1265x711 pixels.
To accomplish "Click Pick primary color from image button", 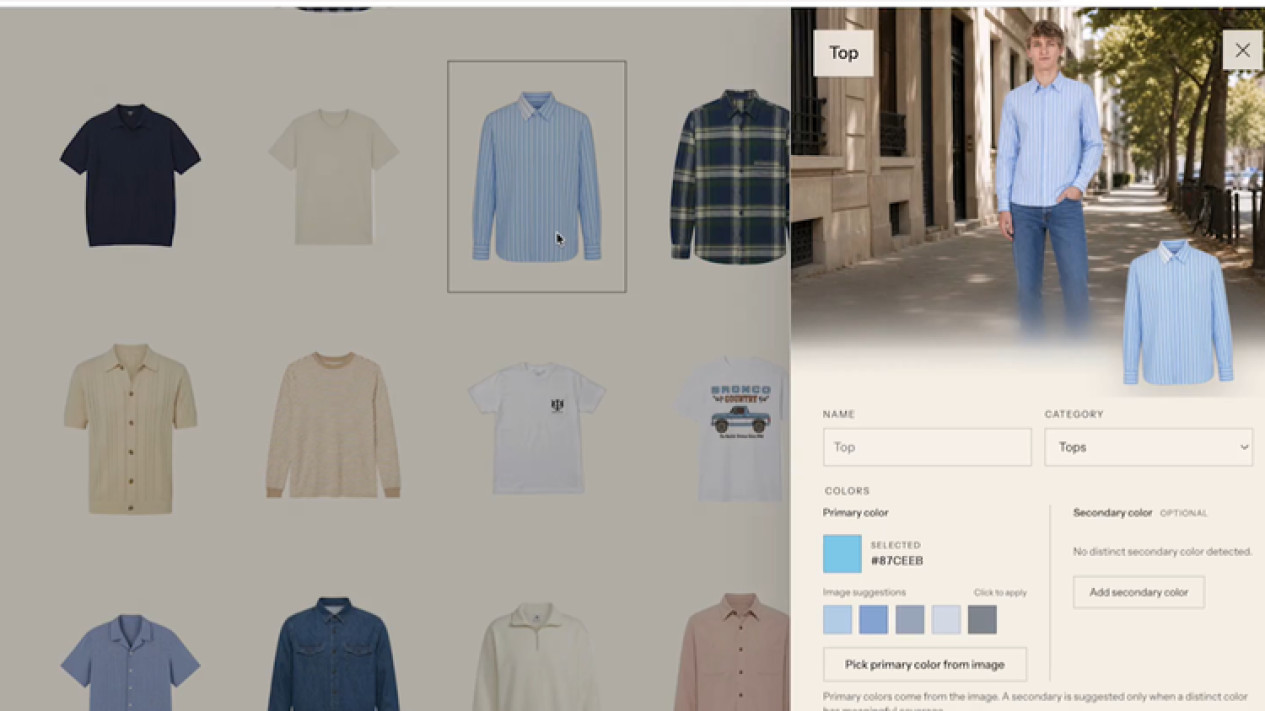I will click(924, 664).
